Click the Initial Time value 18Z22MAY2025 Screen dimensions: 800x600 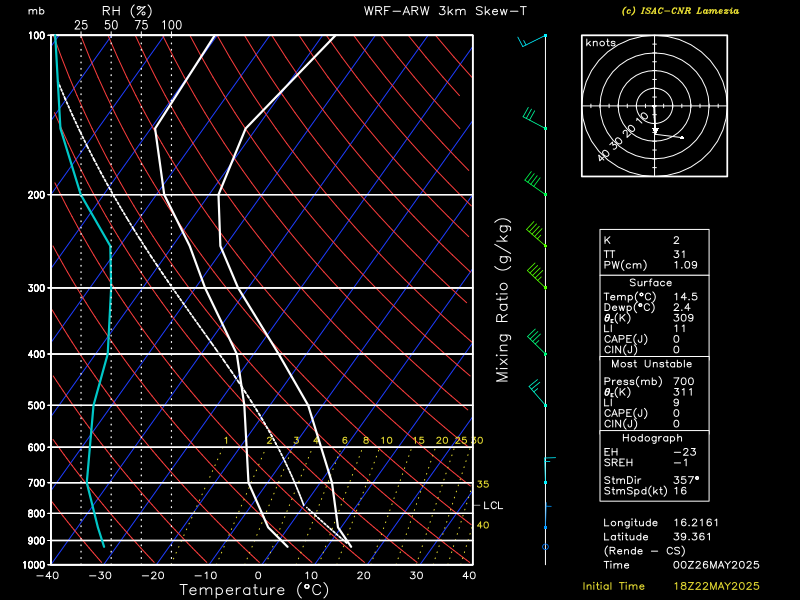[x=716, y=587]
